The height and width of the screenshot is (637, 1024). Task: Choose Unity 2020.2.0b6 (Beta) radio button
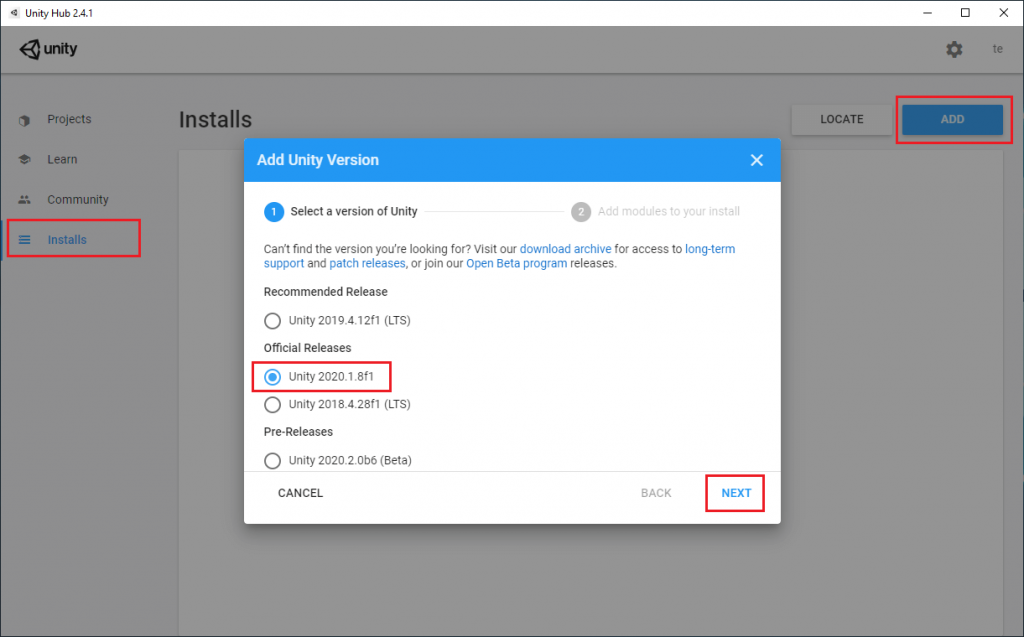(x=272, y=461)
